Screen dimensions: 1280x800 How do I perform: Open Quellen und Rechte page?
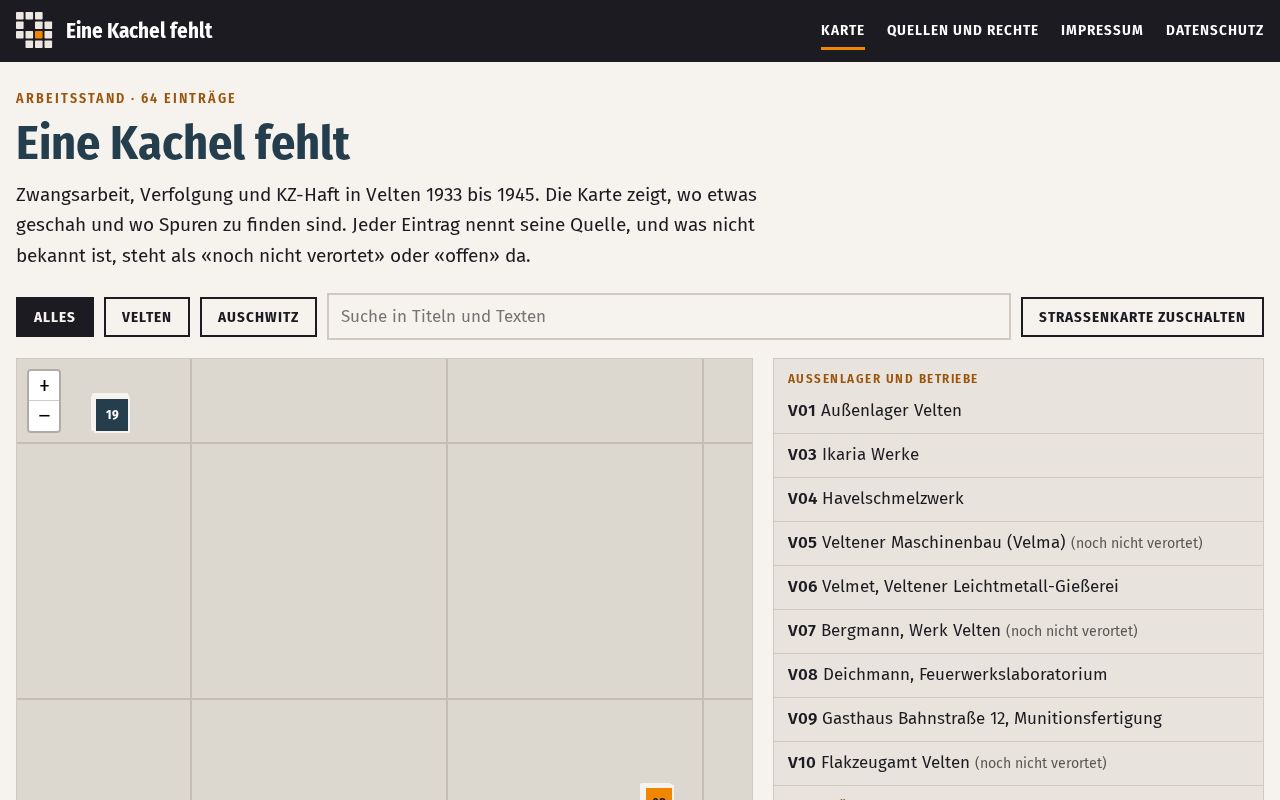pos(963,30)
